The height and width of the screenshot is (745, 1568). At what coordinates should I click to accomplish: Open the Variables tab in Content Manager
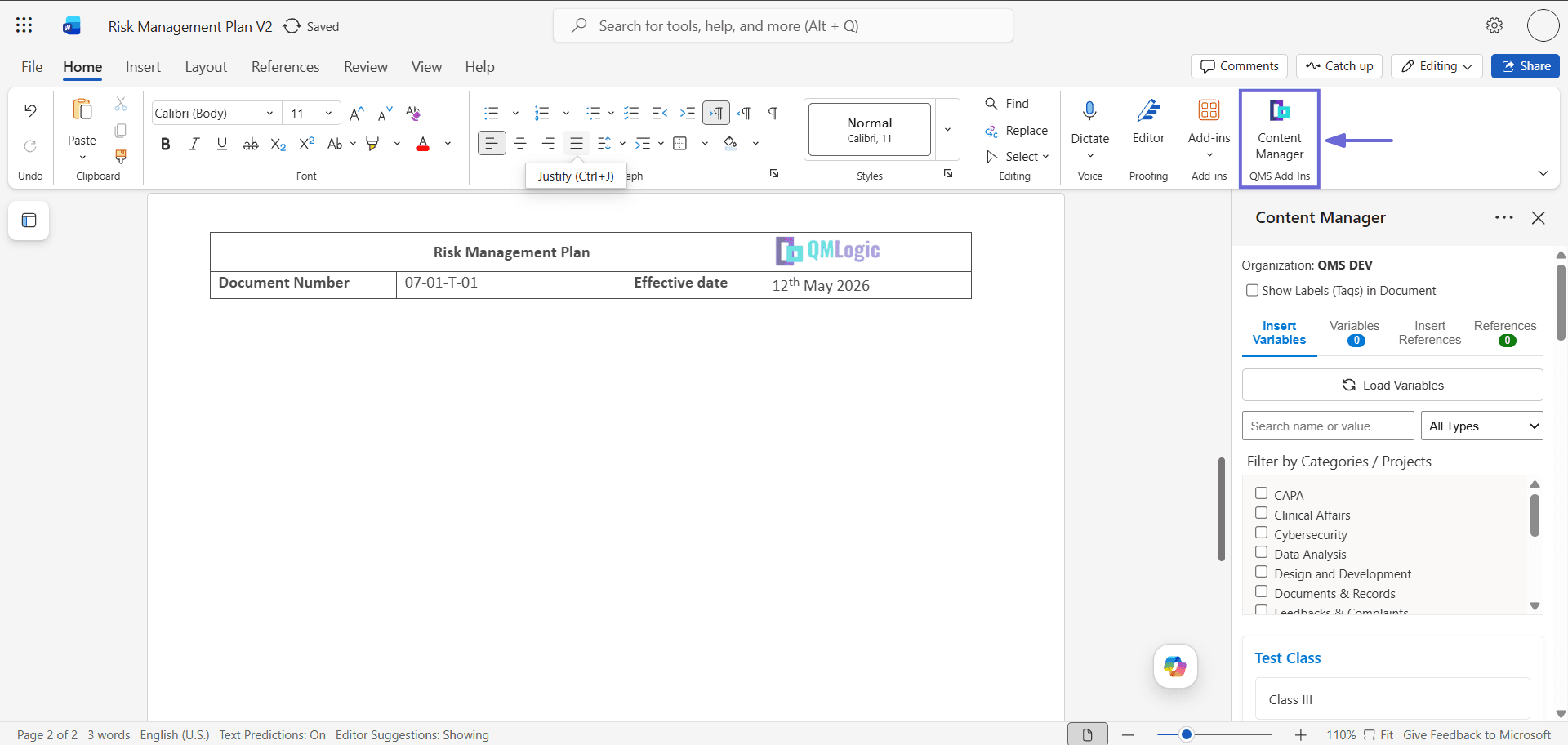pos(1354,332)
